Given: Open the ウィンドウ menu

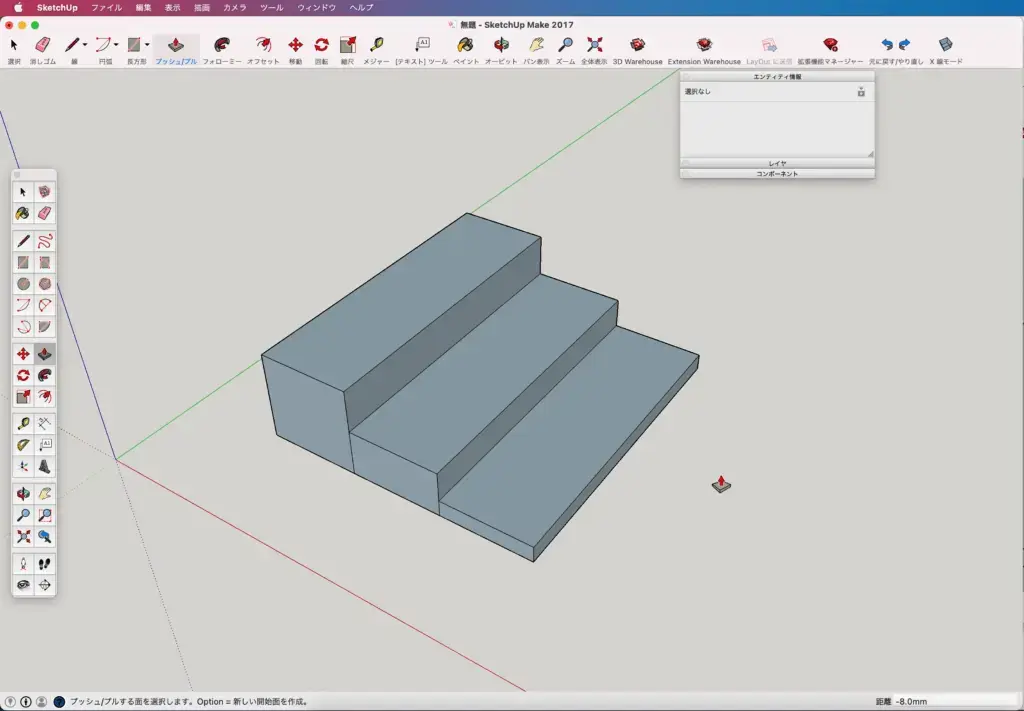Looking at the screenshot, I should 317,8.
